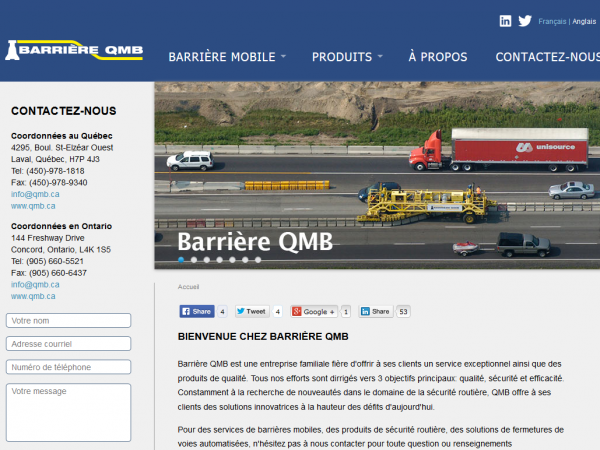Click the Barrière QMB banner slide image

377,175
